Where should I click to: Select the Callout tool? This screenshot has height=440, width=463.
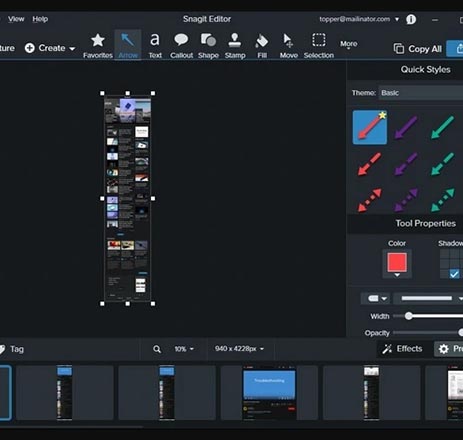click(x=181, y=46)
